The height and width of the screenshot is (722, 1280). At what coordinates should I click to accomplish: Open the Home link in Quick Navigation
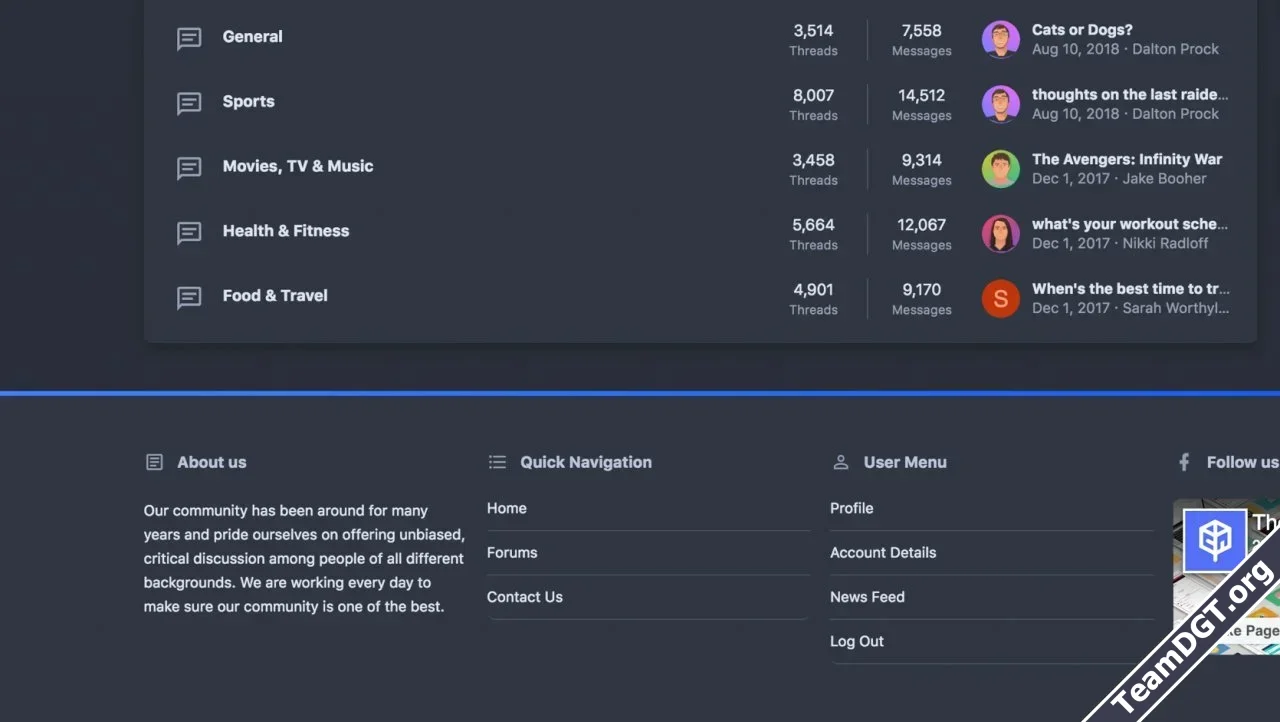(x=507, y=508)
